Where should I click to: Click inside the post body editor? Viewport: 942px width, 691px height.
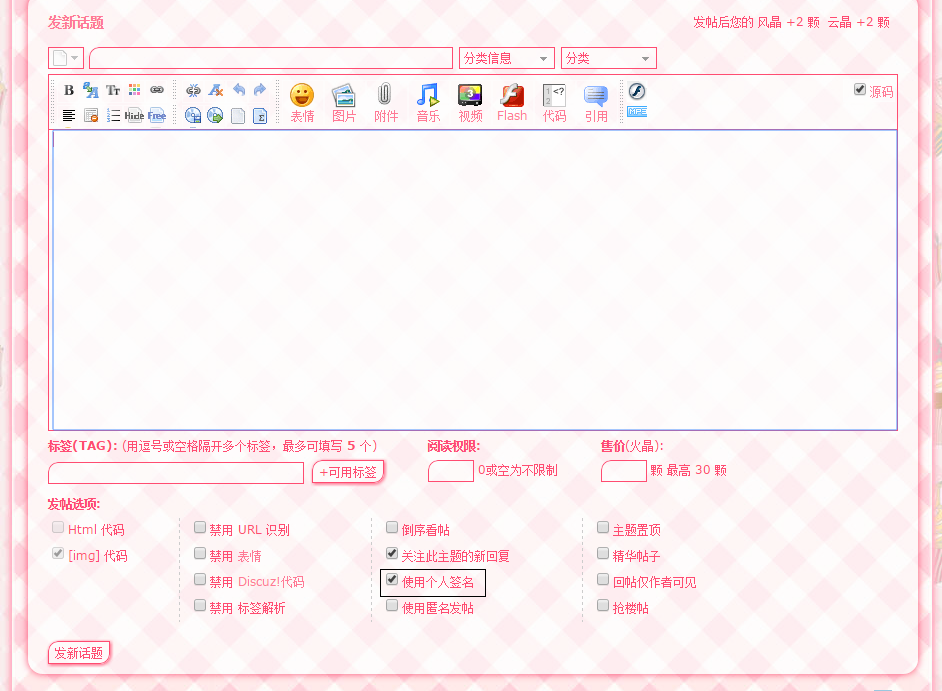point(473,280)
